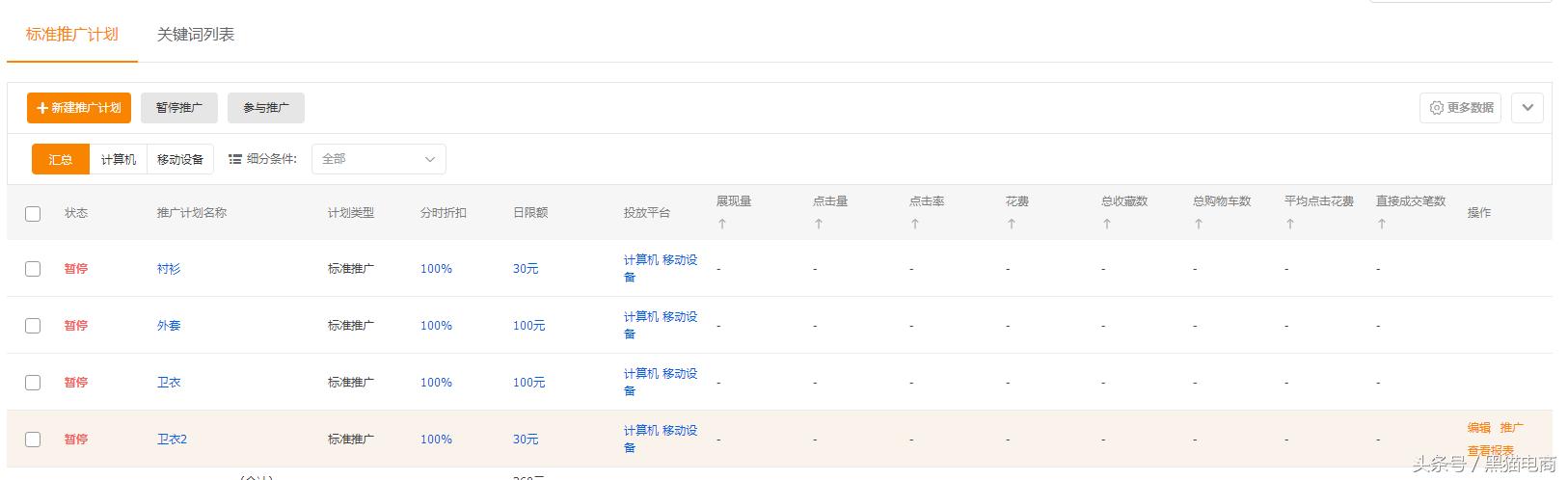Image resolution: width=1568 pixels, height=480 pixels.
Task: Sort by 点击量 arrow icon
Action: pyautogui.click(x=818, y=224)
